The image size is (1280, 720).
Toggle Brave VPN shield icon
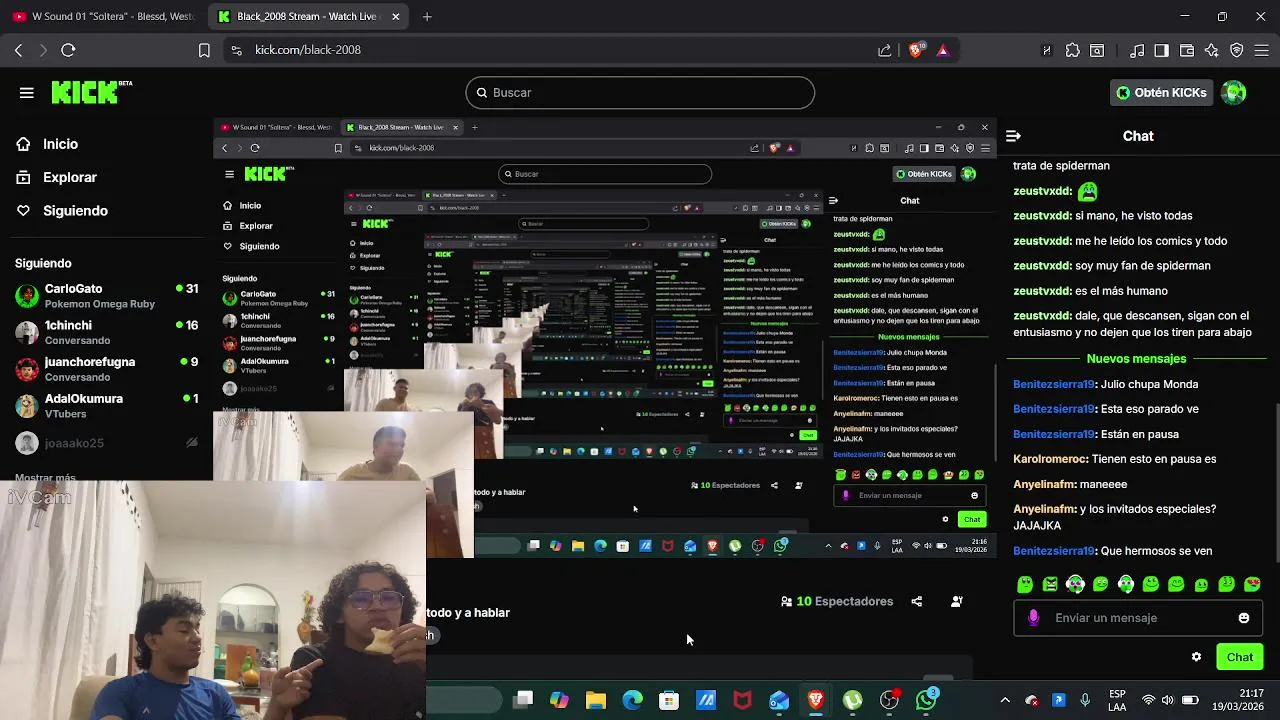tap(1237, 50)
